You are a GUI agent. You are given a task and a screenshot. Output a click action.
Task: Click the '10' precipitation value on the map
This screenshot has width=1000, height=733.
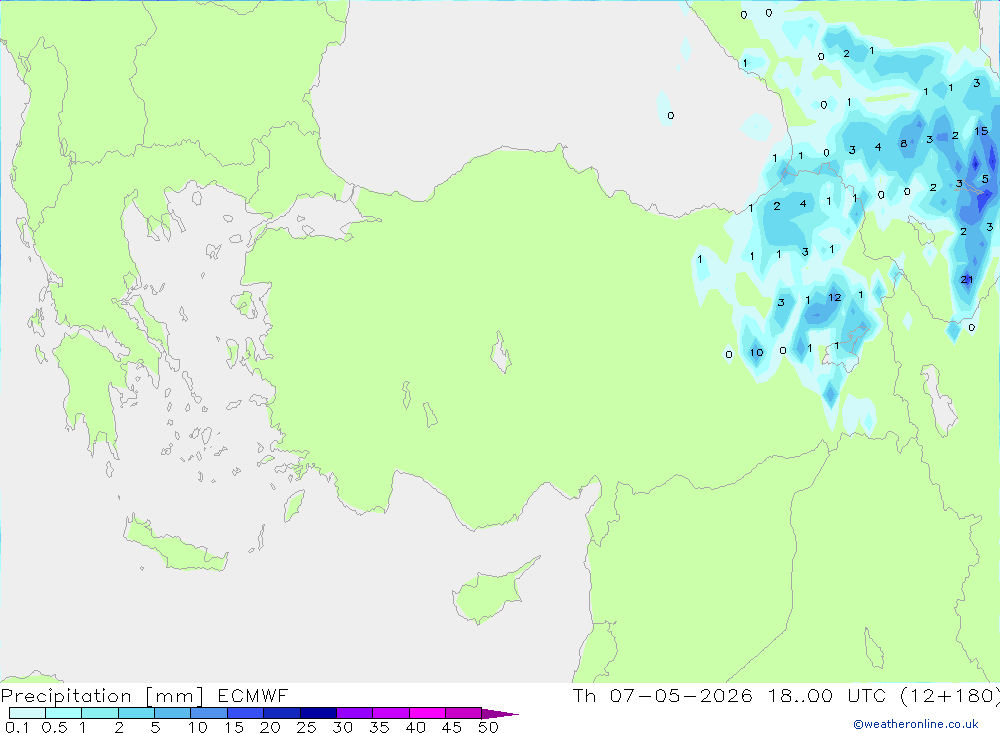click(x=756, y=352)
